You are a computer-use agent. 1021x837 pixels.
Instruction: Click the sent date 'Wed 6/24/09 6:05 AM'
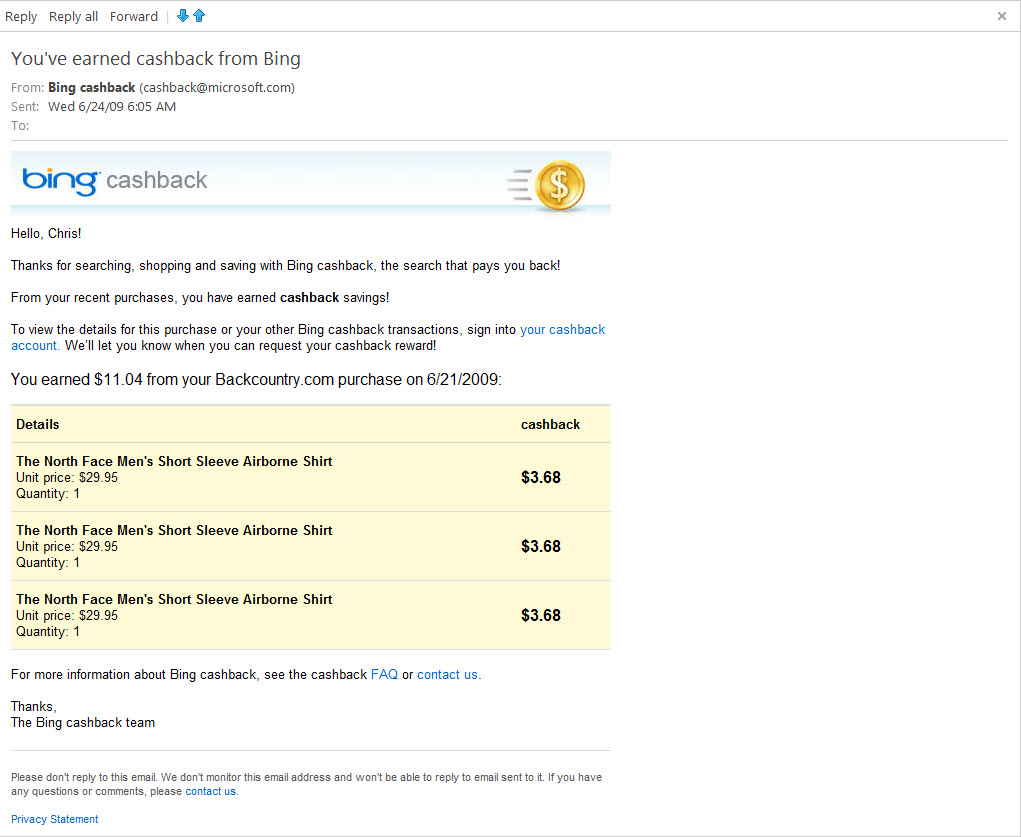112,107
